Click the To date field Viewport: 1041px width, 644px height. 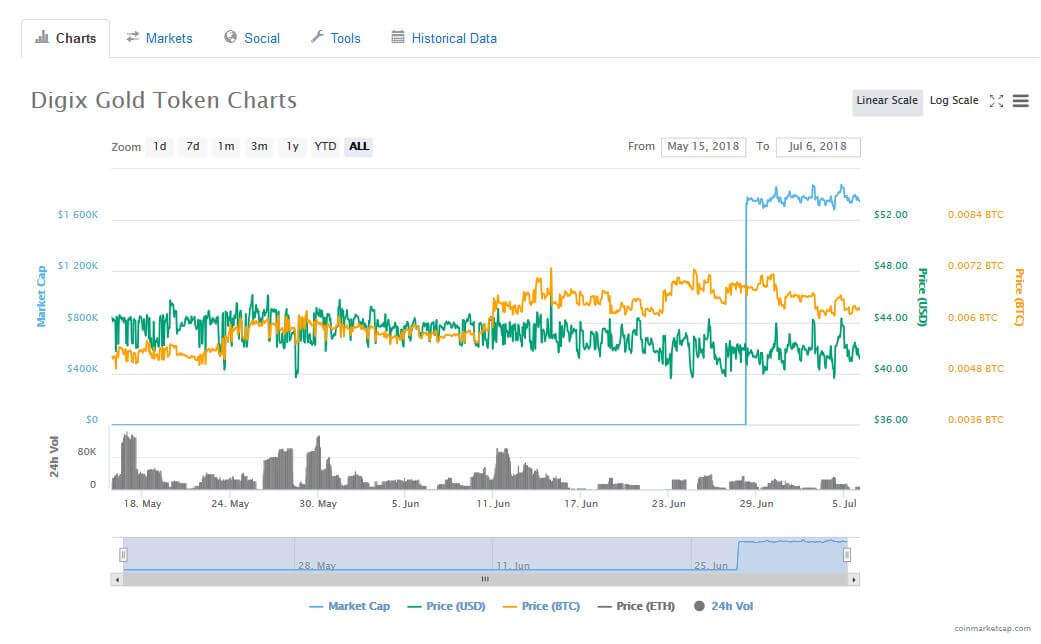(x=818, y=147)
